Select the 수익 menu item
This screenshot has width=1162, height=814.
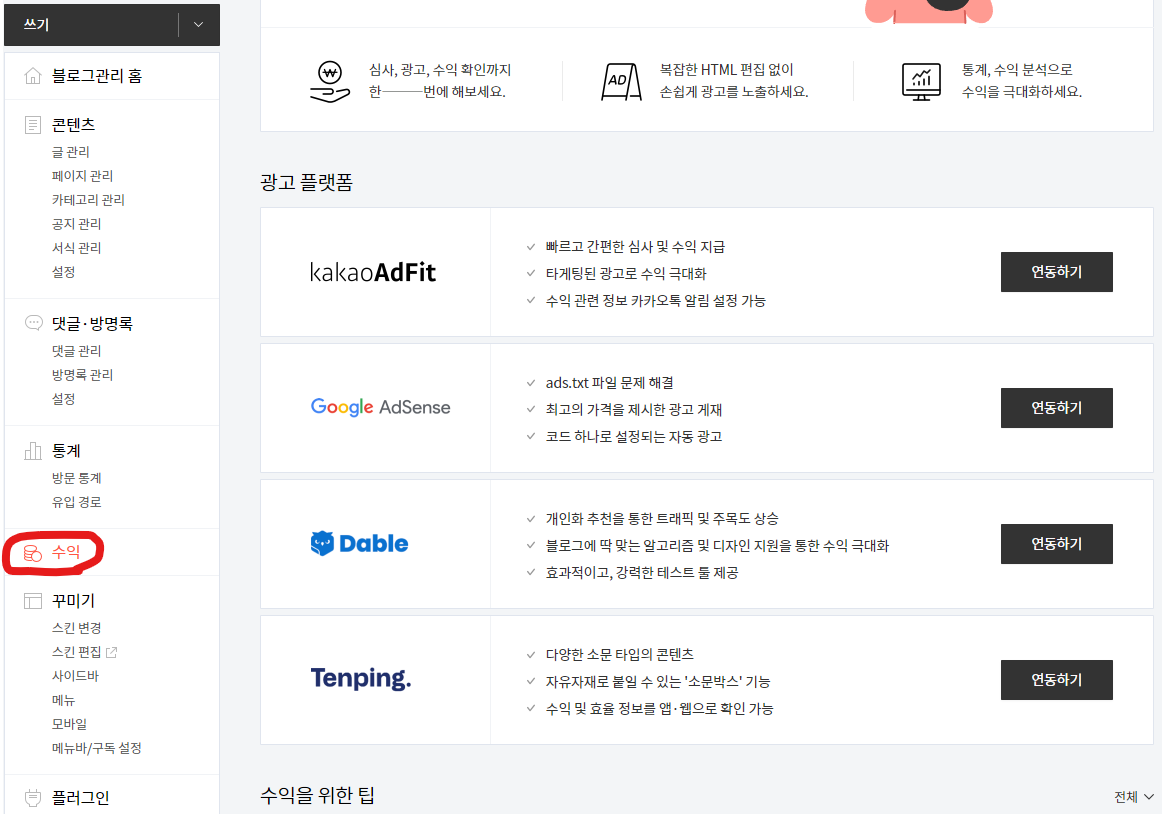click(65, 552)
